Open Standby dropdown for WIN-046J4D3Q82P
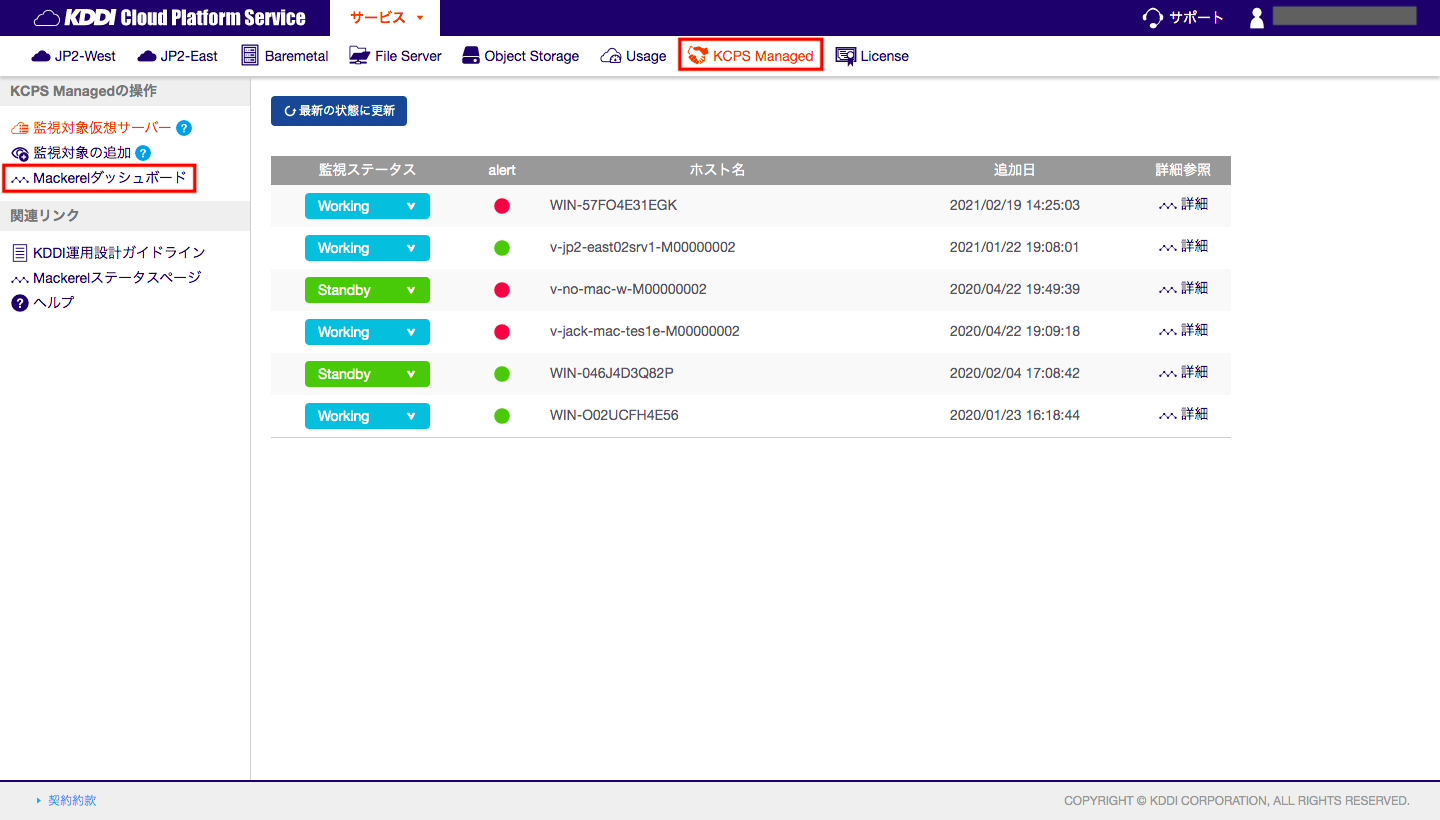 (367, 374)
